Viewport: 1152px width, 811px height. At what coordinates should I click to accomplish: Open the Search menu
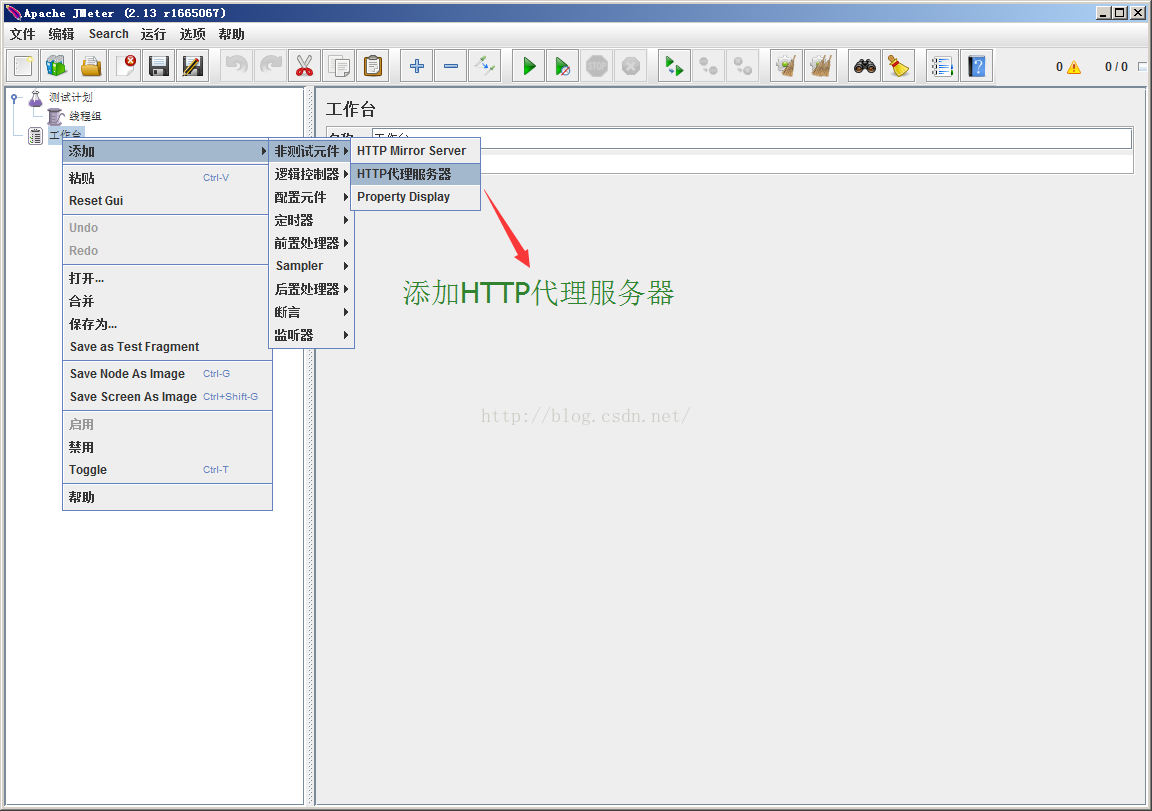pos(109,34)
